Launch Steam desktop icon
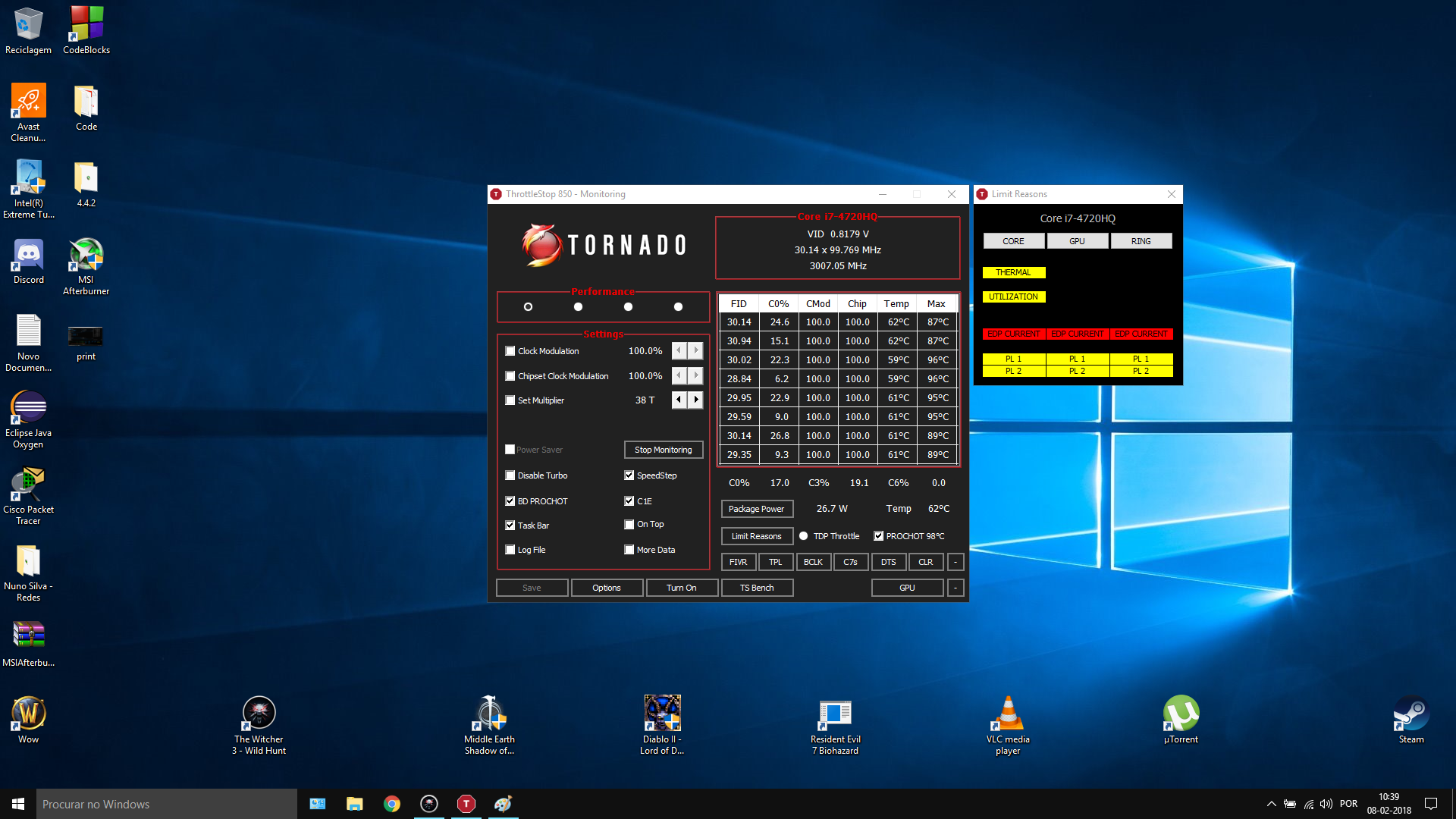Viewport: 1456px width, 819px height. (x=1410, y=714)
